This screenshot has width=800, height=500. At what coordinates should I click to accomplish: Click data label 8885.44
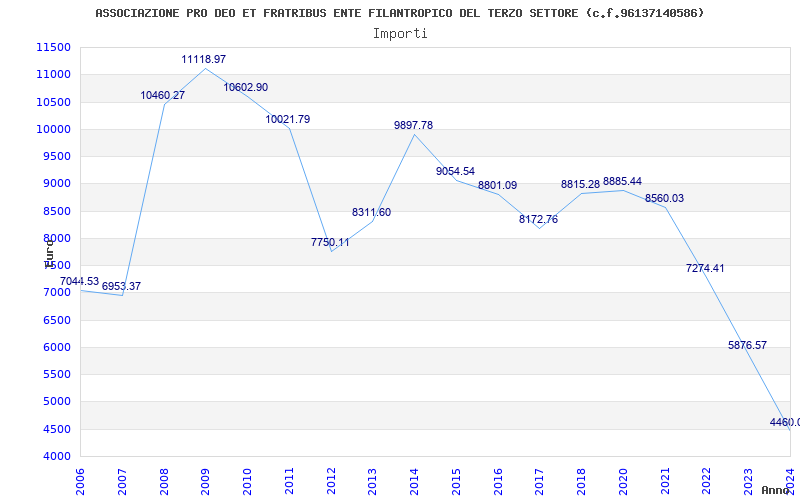click(x=622, y=181)
